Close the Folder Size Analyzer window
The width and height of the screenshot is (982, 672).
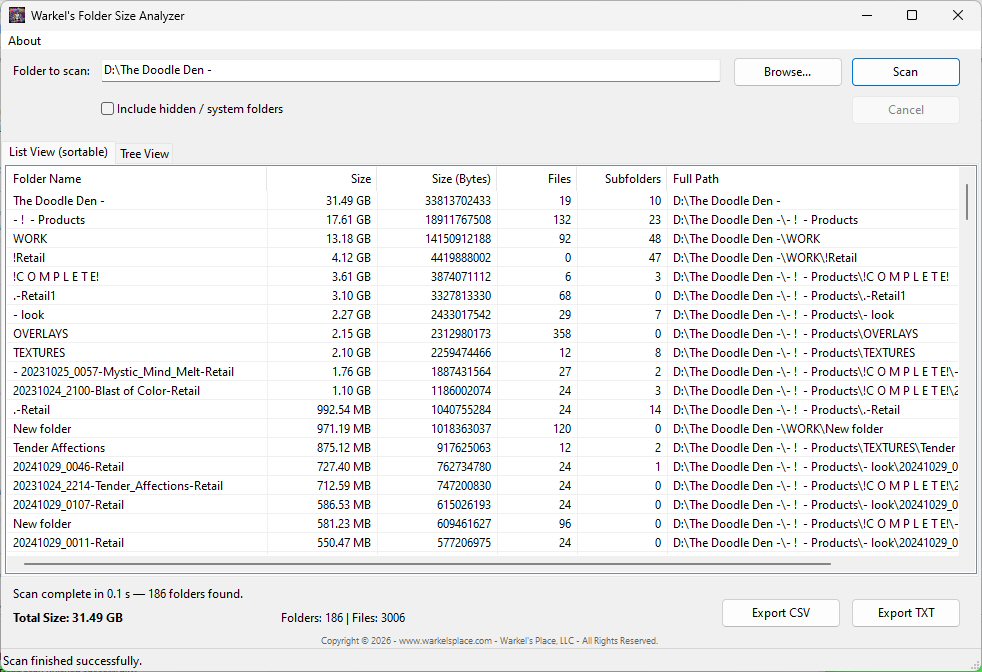(x=958, y=15)
